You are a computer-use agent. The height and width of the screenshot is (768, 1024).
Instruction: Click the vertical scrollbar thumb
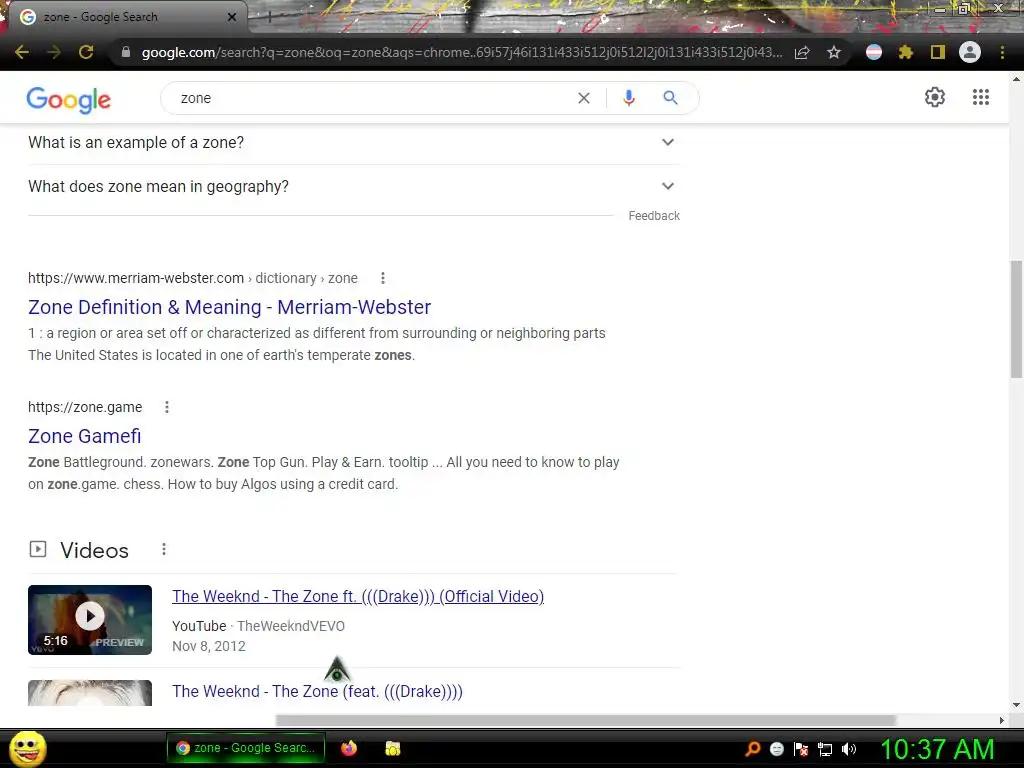pyautogui.click(x=1016, y=319)
